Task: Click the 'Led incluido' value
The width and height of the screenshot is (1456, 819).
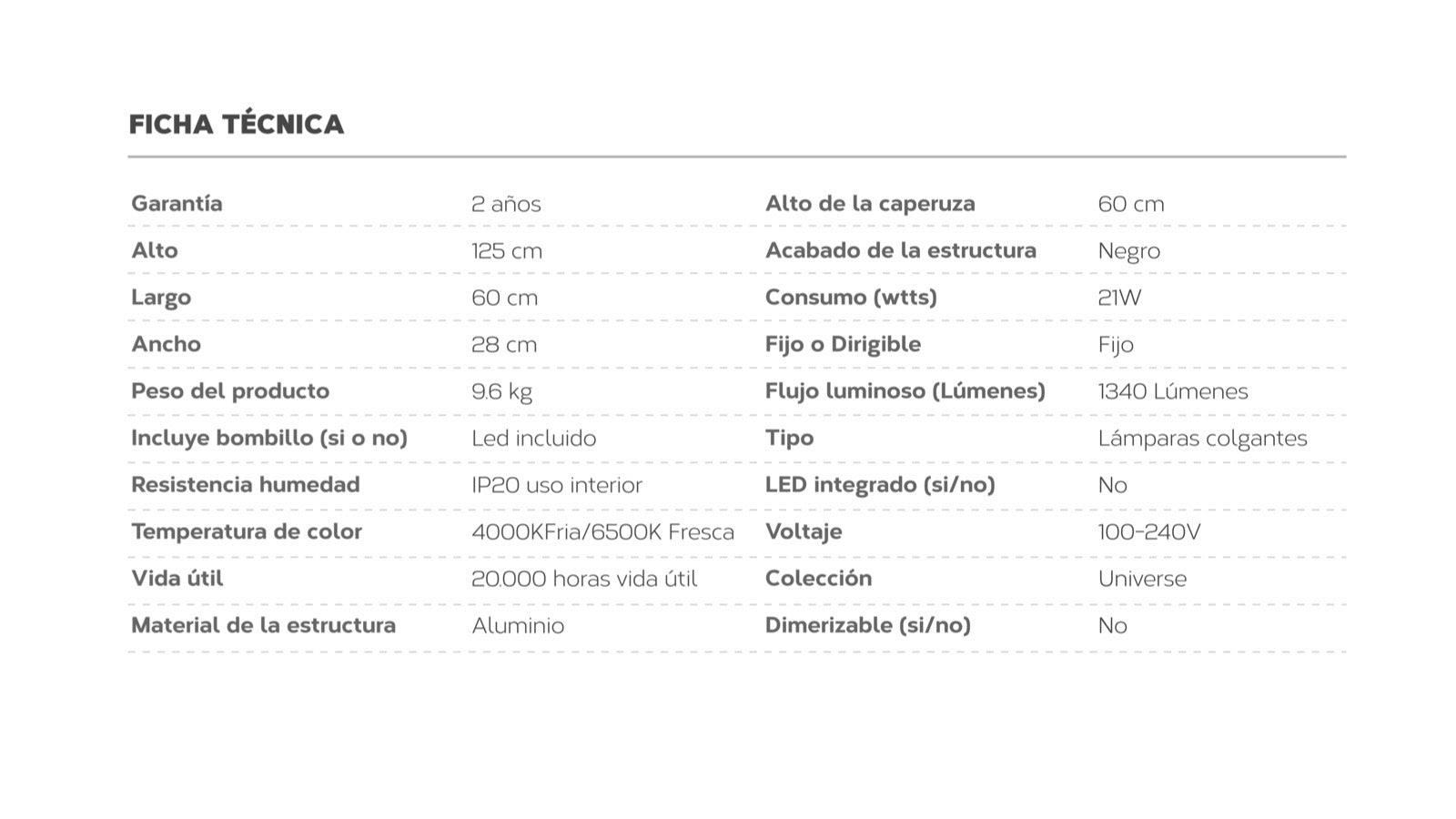Action: [x=533, y=439]
